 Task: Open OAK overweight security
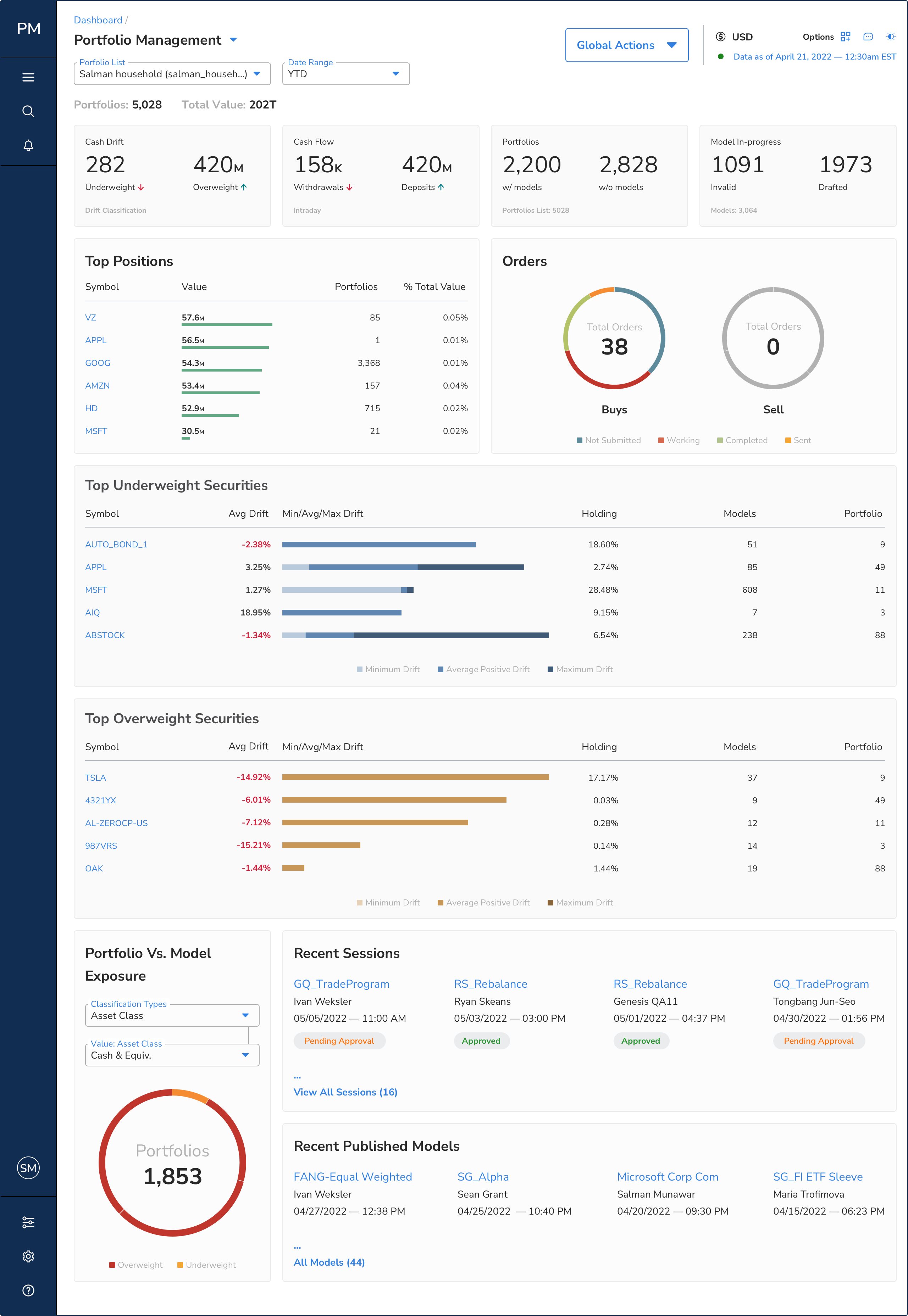pyautogui.click(x=94, y=869)
